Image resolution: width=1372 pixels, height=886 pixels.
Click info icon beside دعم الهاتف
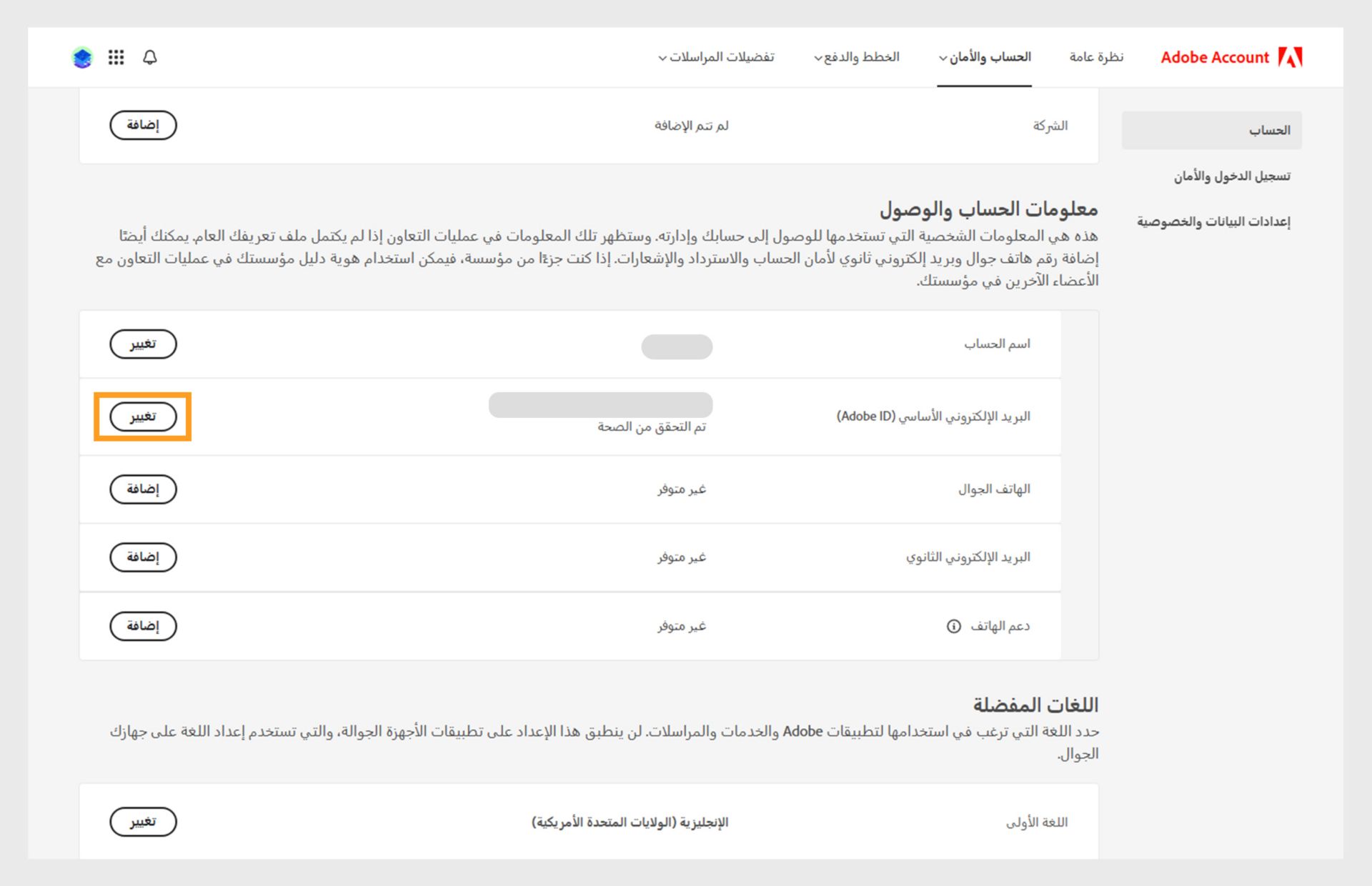pos(953,626)
